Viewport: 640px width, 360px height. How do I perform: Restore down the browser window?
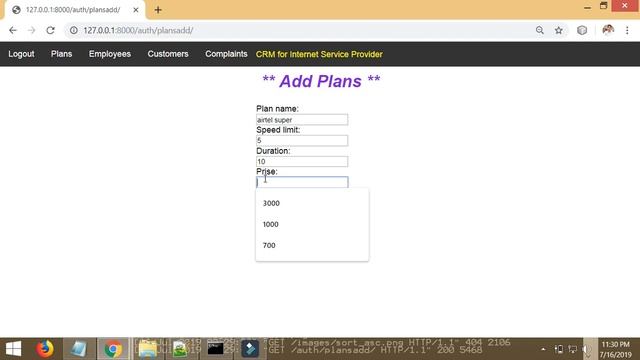click(x=603, y=6)
